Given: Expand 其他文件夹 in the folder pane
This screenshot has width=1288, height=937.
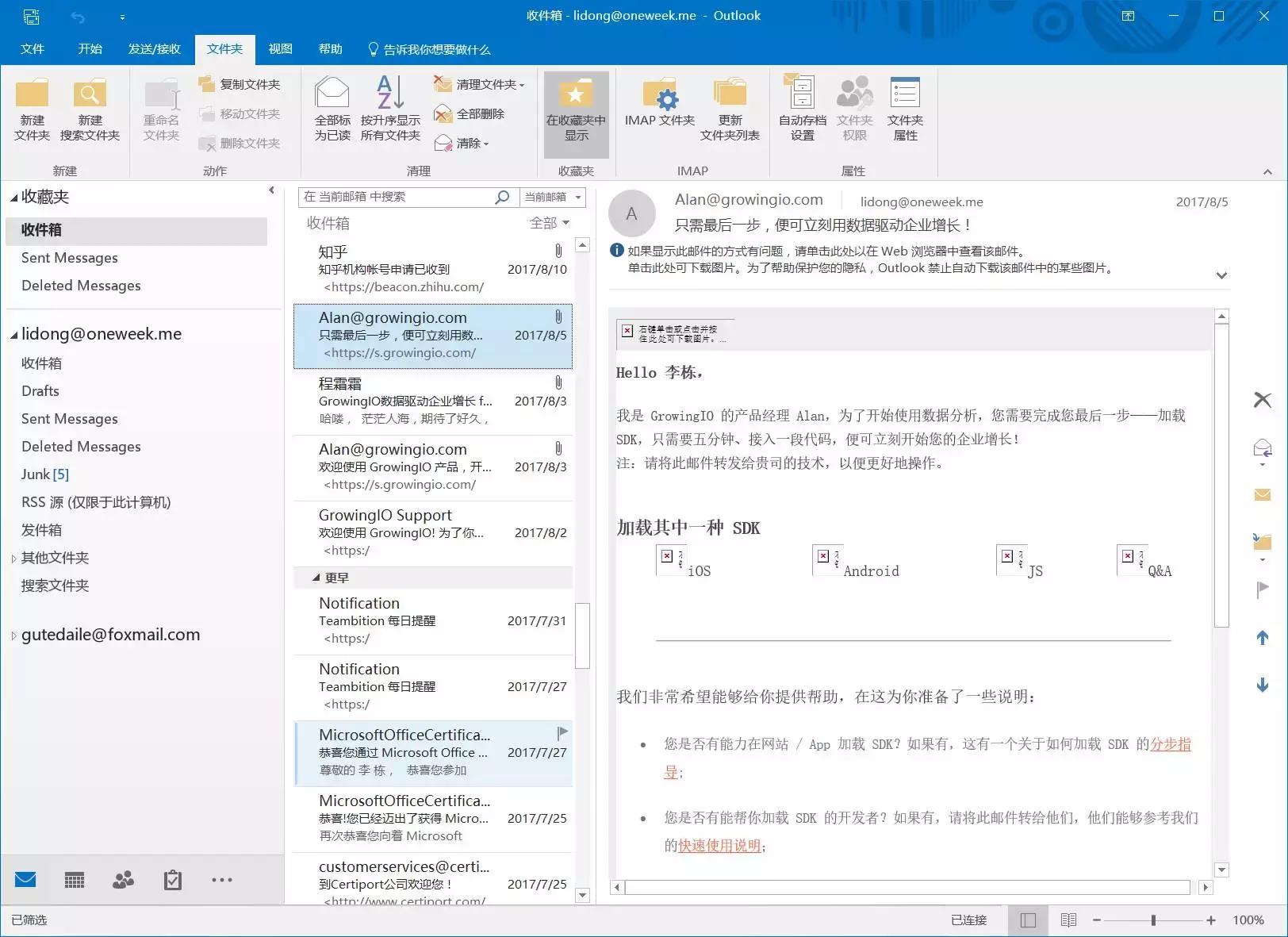Looking at the screenshot, I should click(x=54, y=558).
